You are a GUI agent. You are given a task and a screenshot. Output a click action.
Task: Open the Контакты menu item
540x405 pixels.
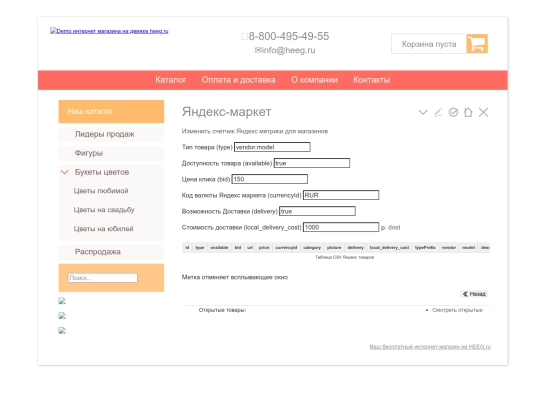371,80
